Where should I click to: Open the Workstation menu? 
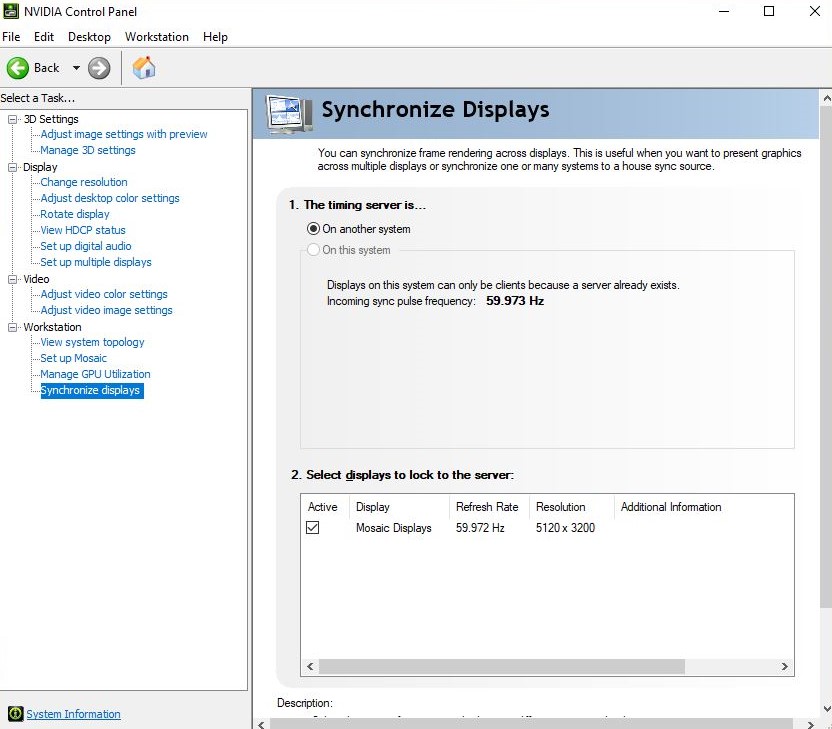[x=157, y=37]
